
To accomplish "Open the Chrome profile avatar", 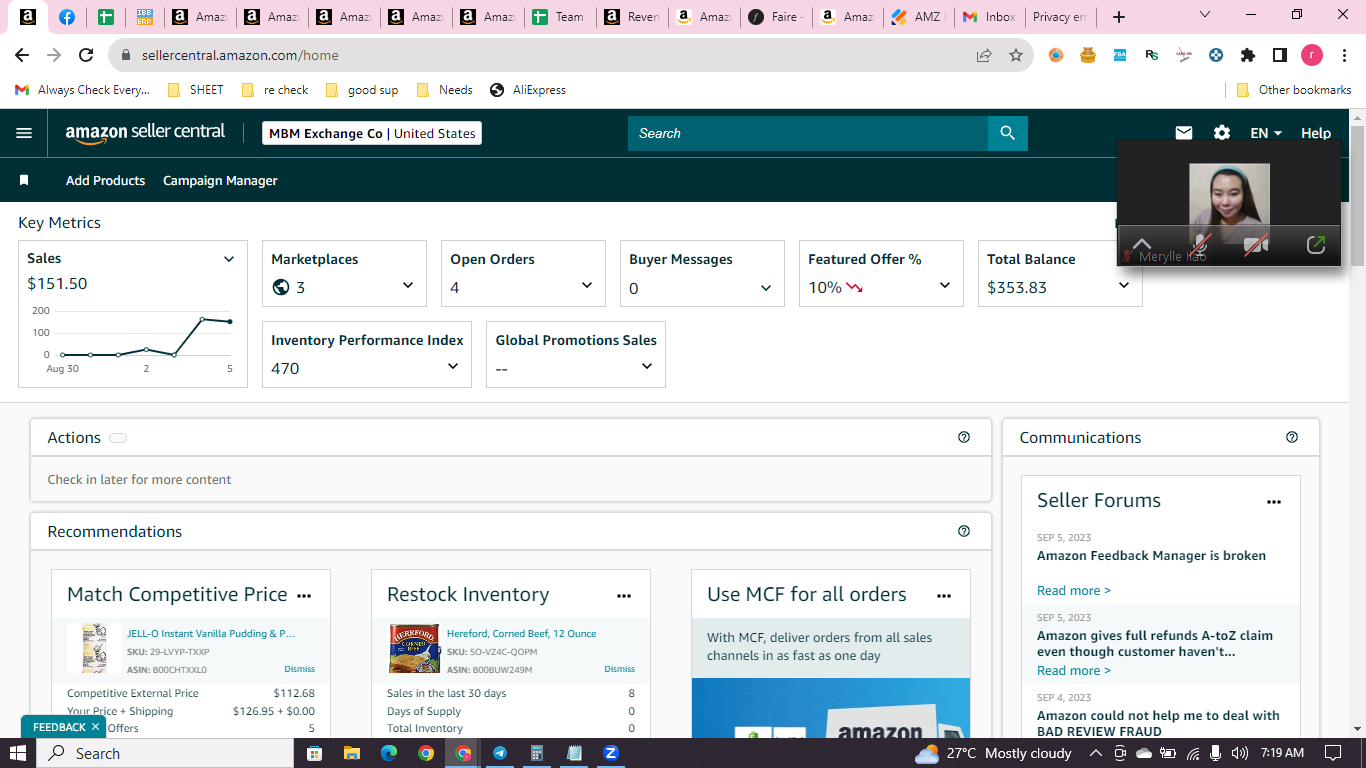I will point(1311,56).
